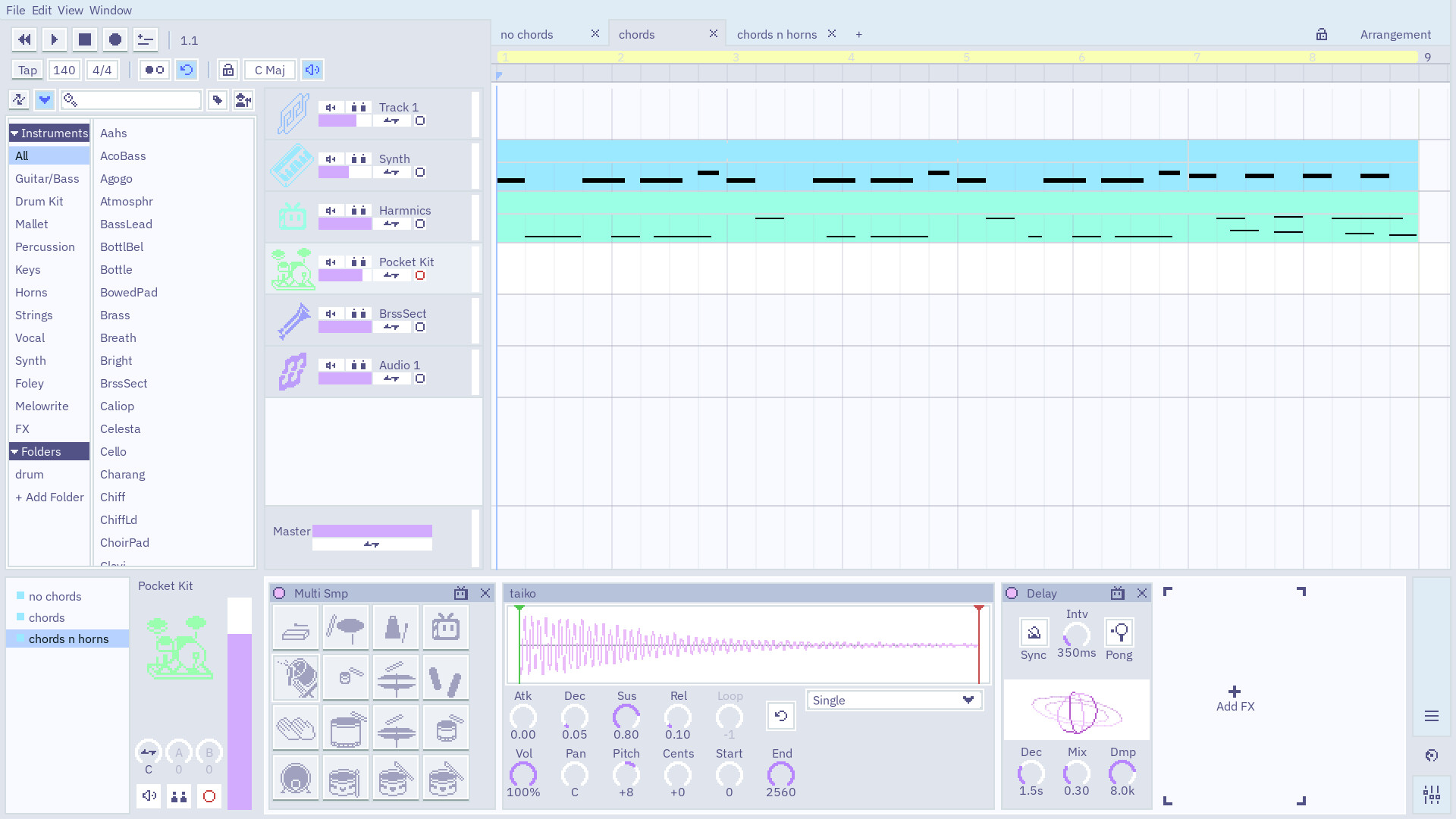Click the Delay Sync icon
Screen dimensions: 1456x819
[x=1034, y=632]
